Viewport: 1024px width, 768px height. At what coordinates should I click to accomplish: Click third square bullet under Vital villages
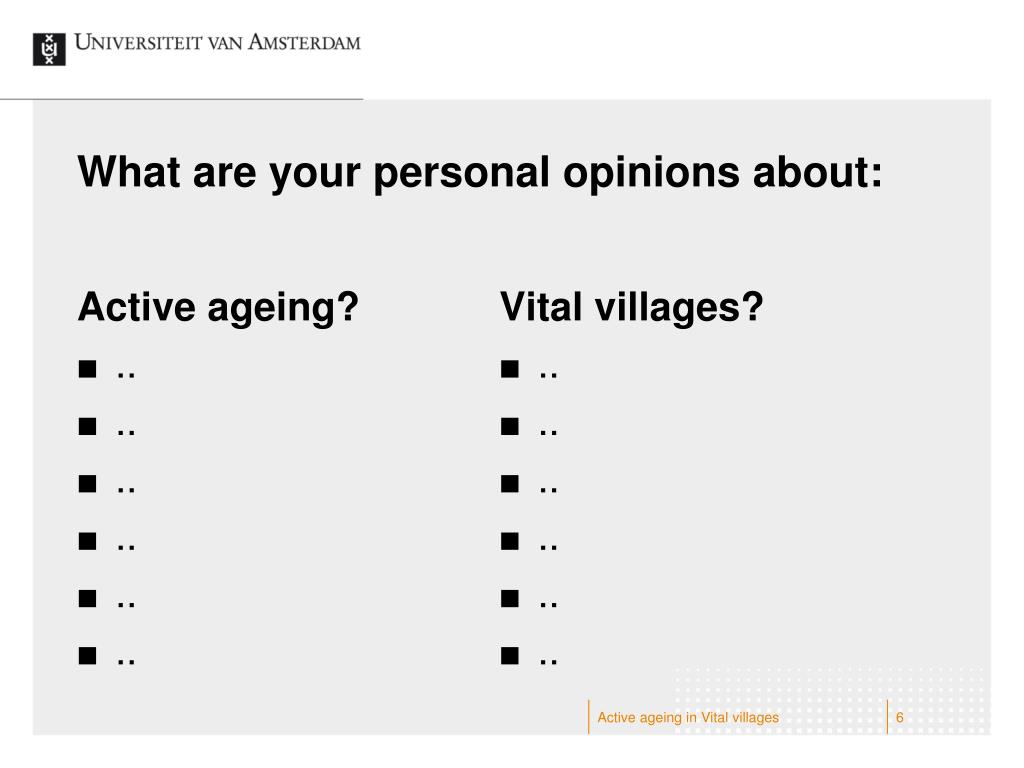(x=510, y=484)
